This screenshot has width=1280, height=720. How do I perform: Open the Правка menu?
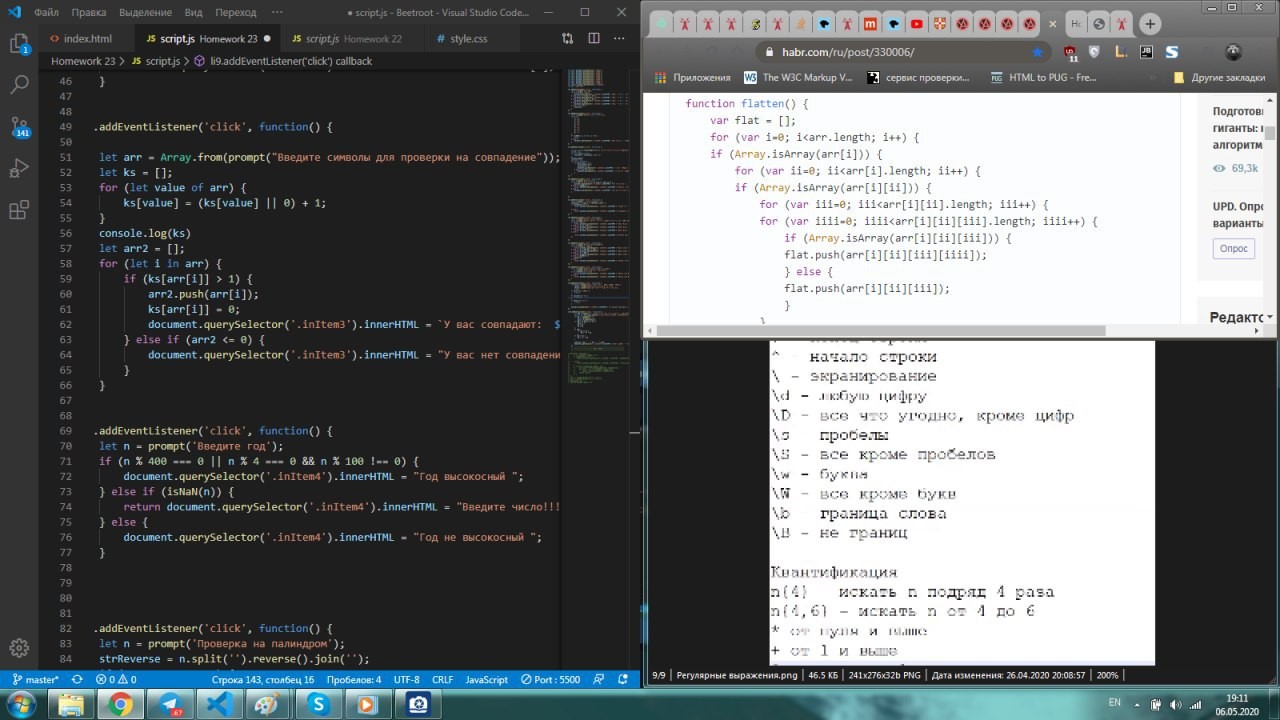pyautogui.click(x=89, y=12)
